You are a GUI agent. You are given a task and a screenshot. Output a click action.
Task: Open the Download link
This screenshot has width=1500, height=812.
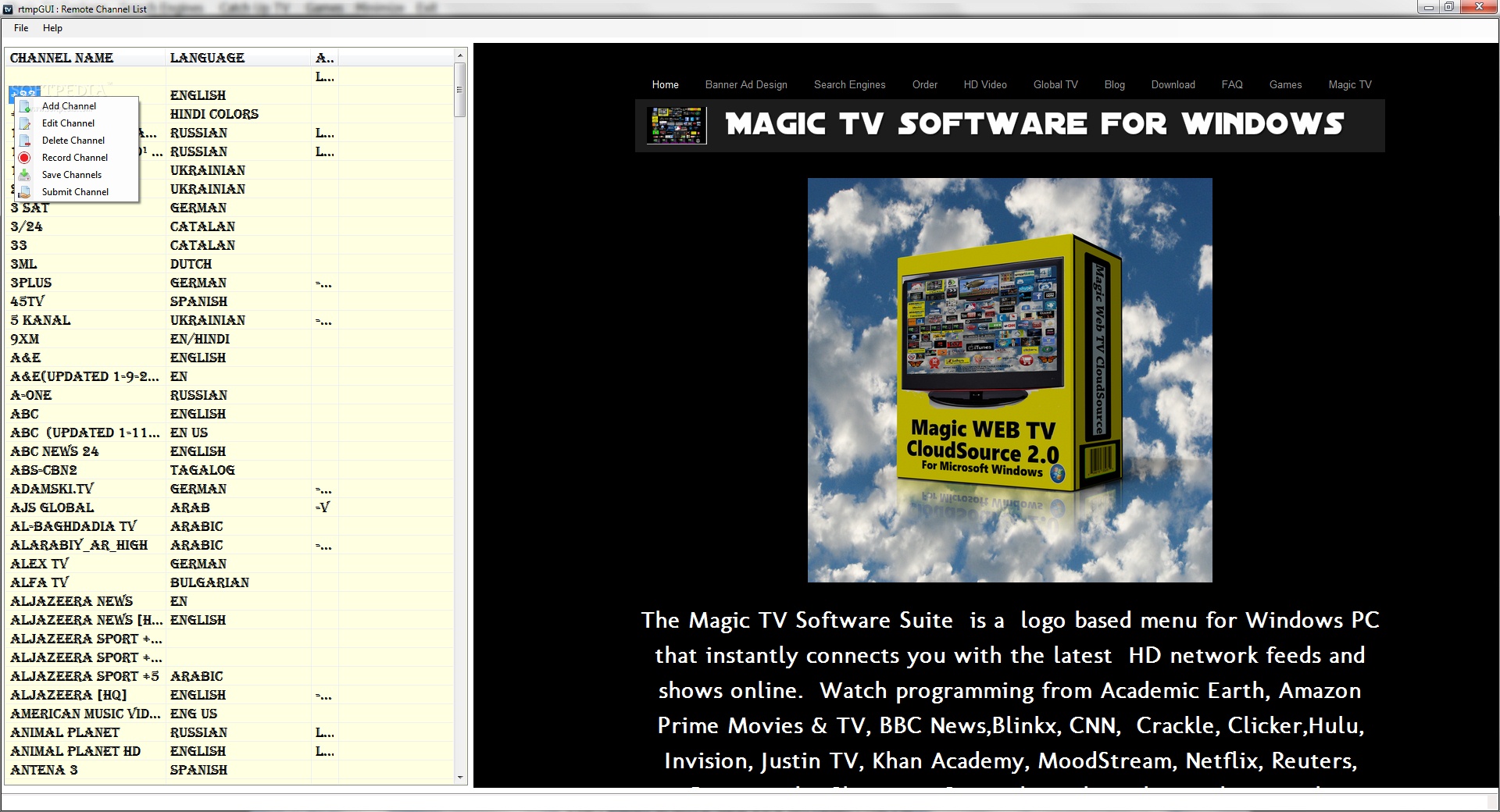point(1173,84)
